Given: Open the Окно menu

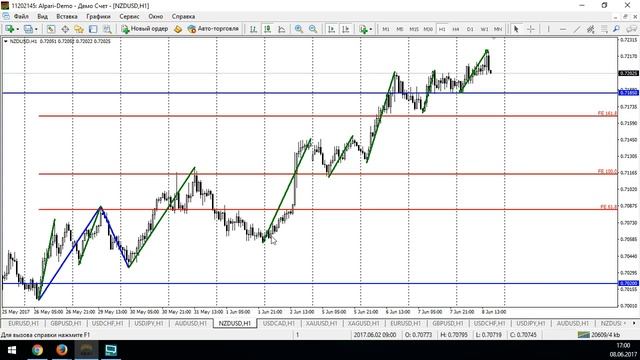Looking at the screenshot, I should pyautogui.click(x=156, y=16).
